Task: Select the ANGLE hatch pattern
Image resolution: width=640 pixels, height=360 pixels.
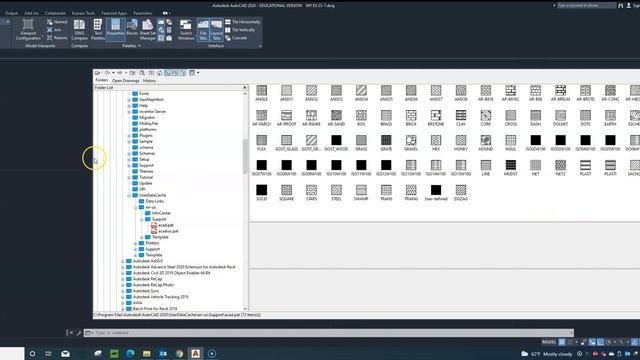Action: 262,93
